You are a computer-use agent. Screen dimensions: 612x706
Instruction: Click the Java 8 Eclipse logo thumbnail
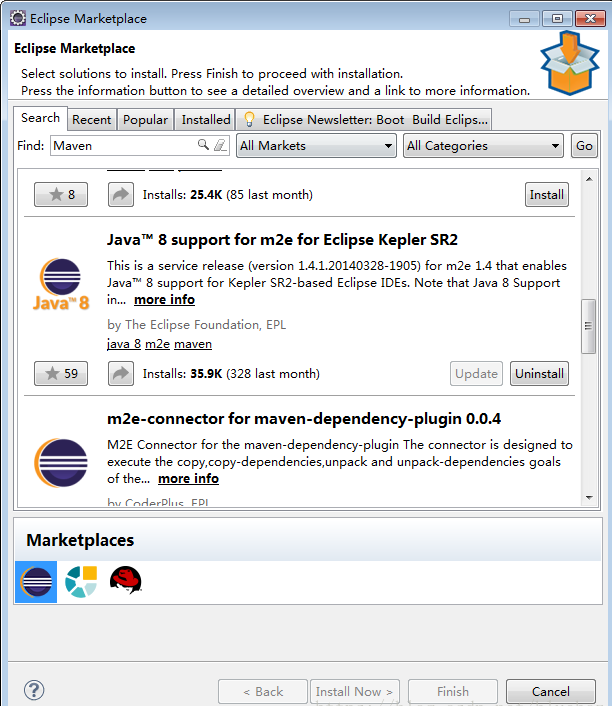[x=61, y=284]
